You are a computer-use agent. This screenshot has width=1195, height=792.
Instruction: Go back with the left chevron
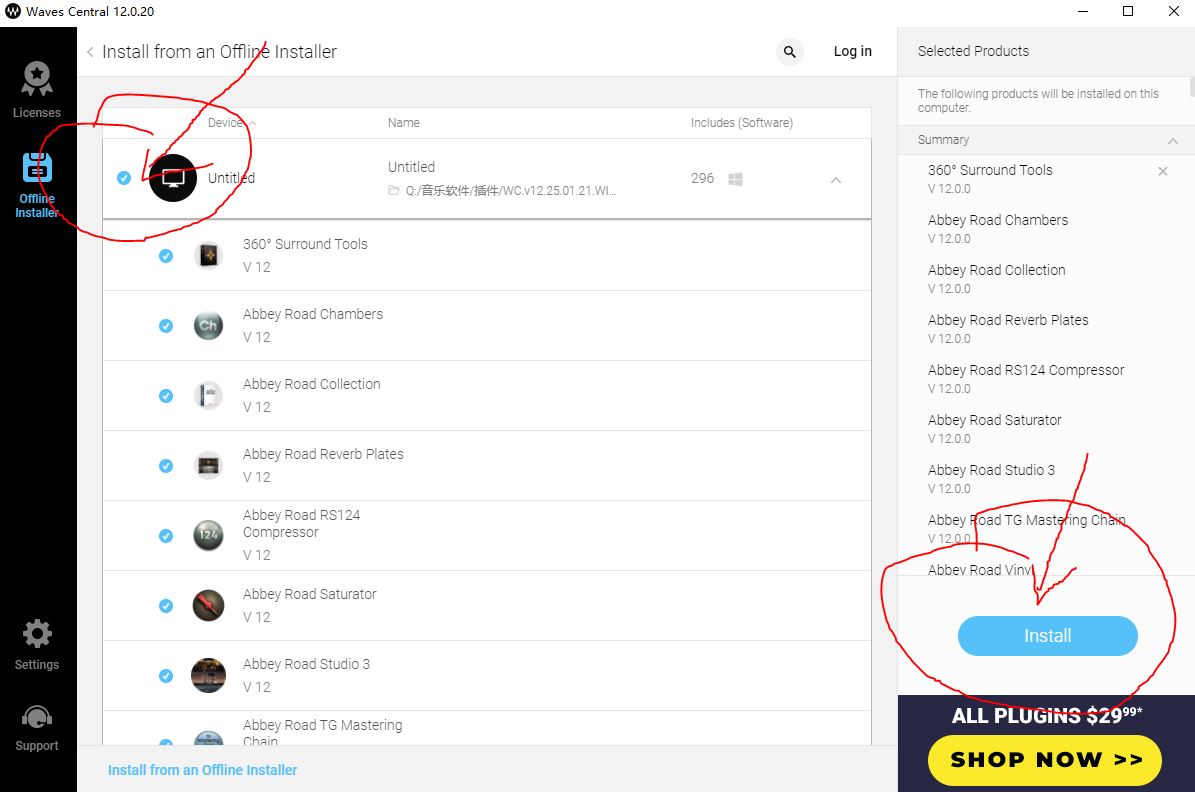tap(90, 52)
